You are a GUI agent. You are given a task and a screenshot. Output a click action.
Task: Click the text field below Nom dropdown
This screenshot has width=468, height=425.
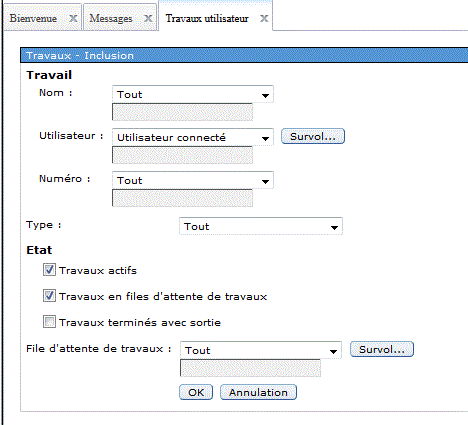point(182,112)
